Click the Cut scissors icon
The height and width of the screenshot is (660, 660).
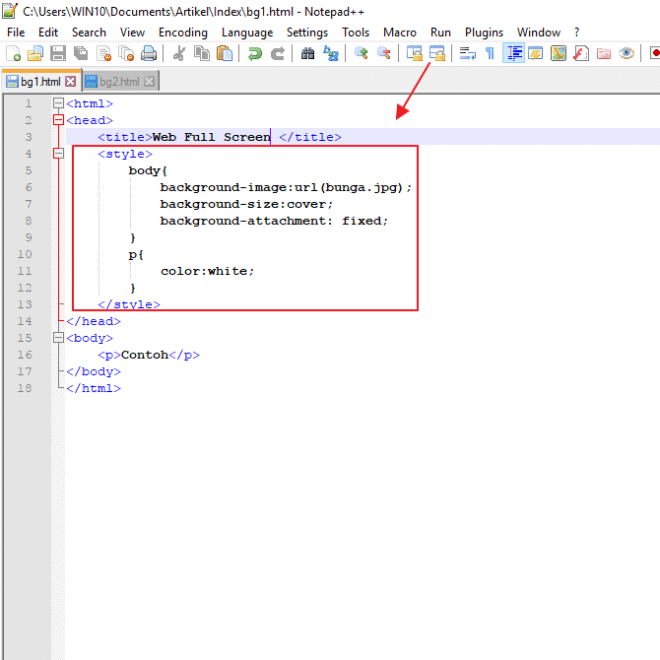click(x=179, y=54)
